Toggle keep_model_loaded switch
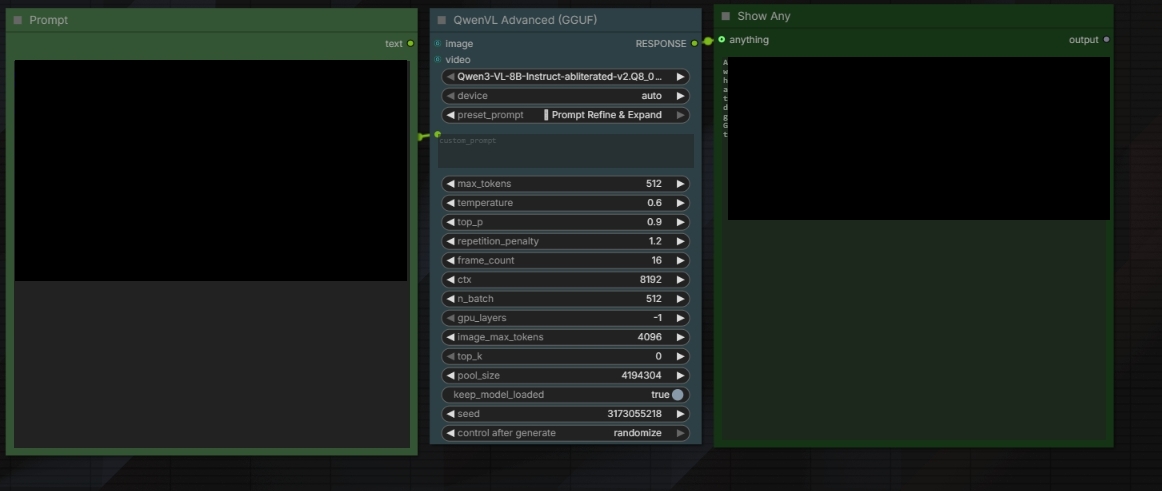 click(x=677, y=395)
